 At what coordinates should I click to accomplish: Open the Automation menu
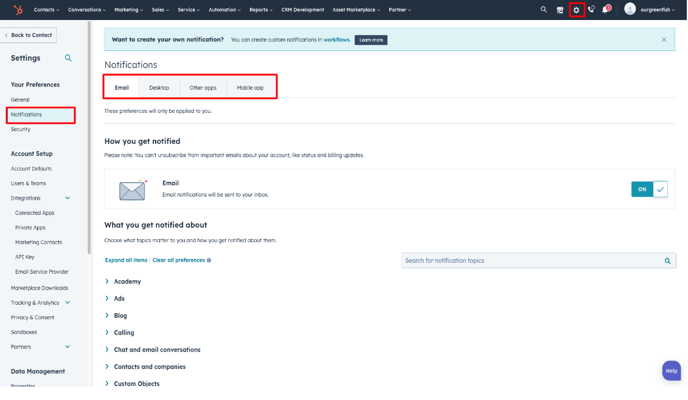[224, 10]
